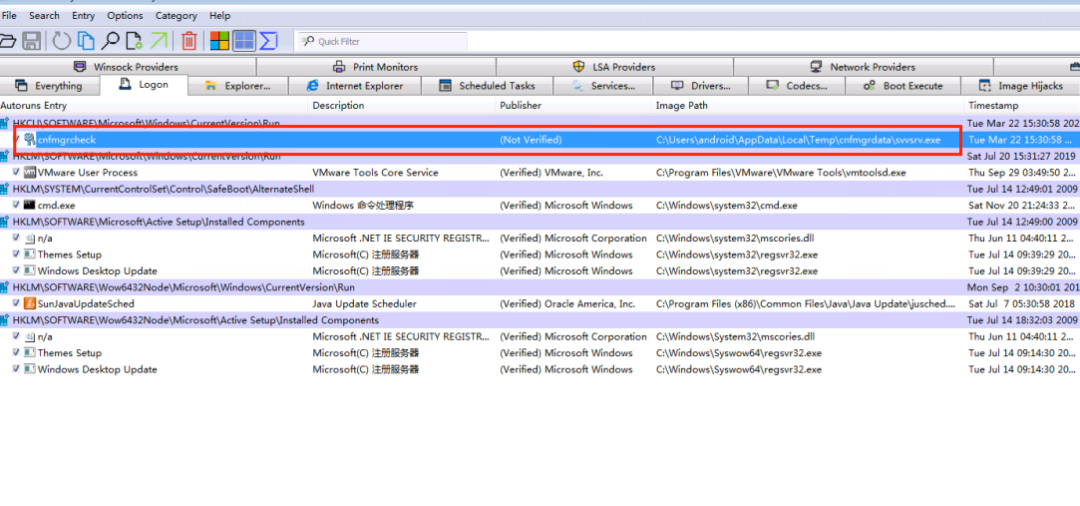1080x506 pixels.
Task: Refresh the autoruns scan
Action: click(62, 41)
